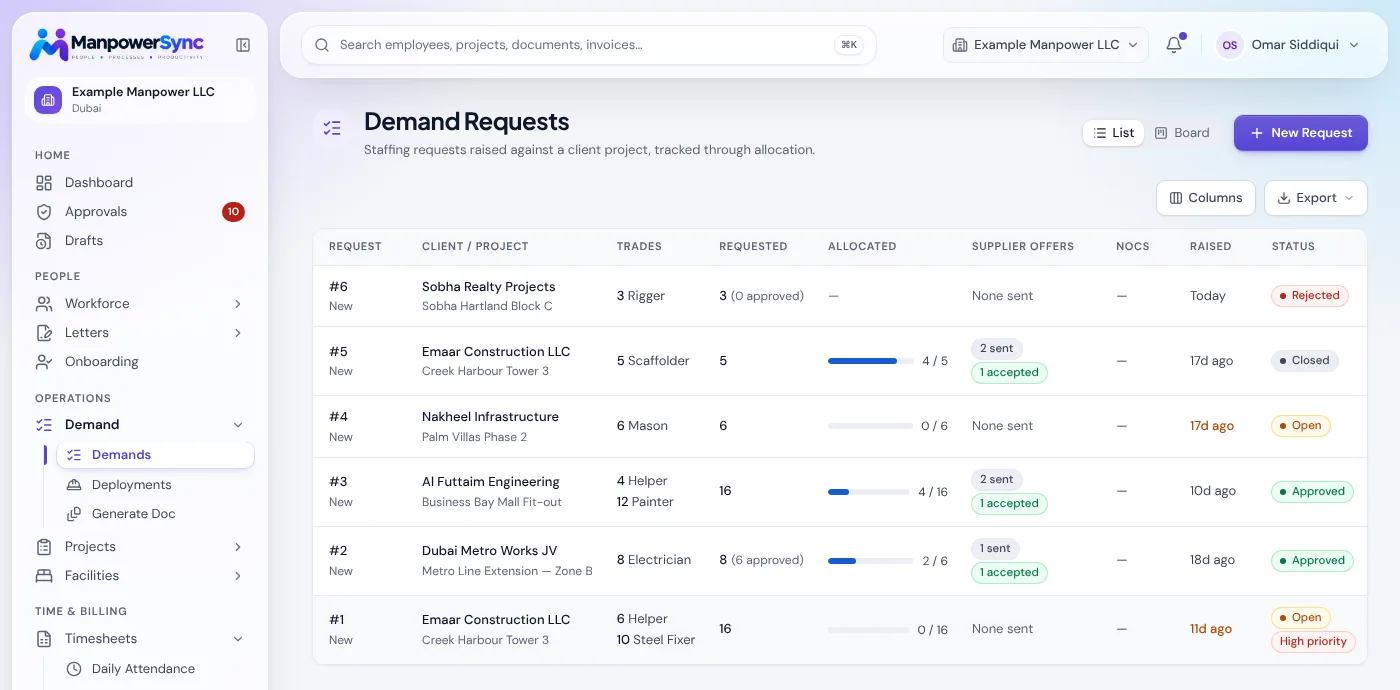Open the Export dropdown
The image size is (1400, 690).
[1316, 198]
